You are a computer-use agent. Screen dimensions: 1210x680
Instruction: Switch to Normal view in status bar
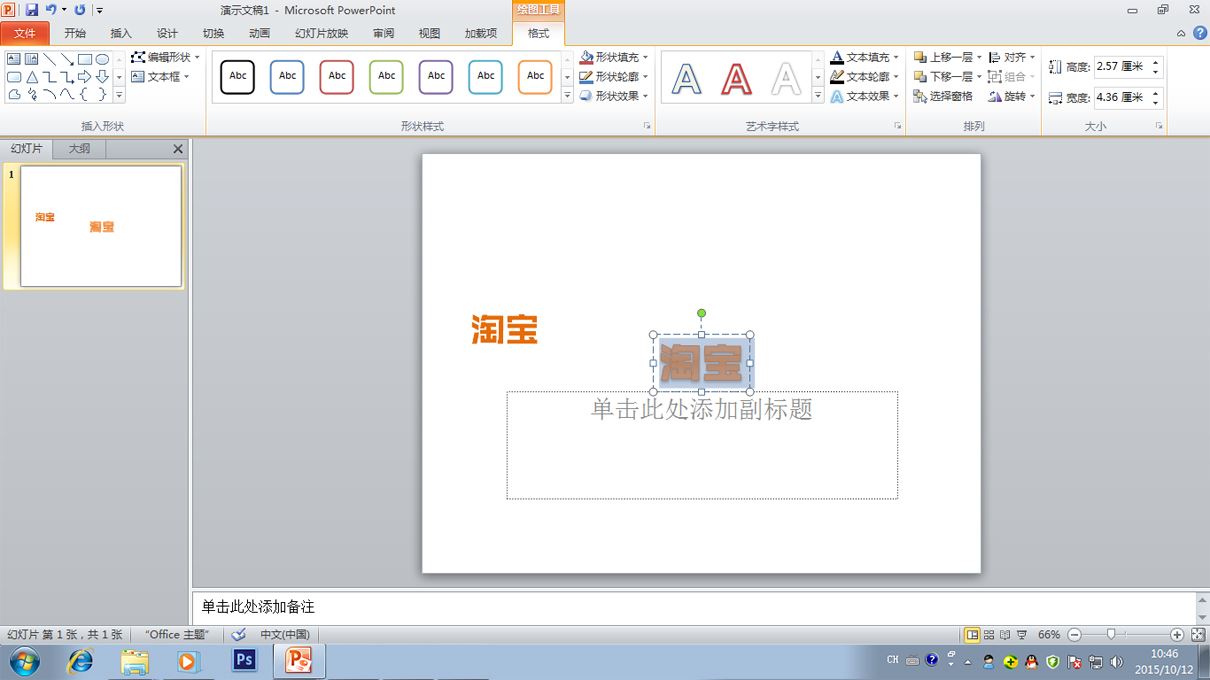pos(972,635)
